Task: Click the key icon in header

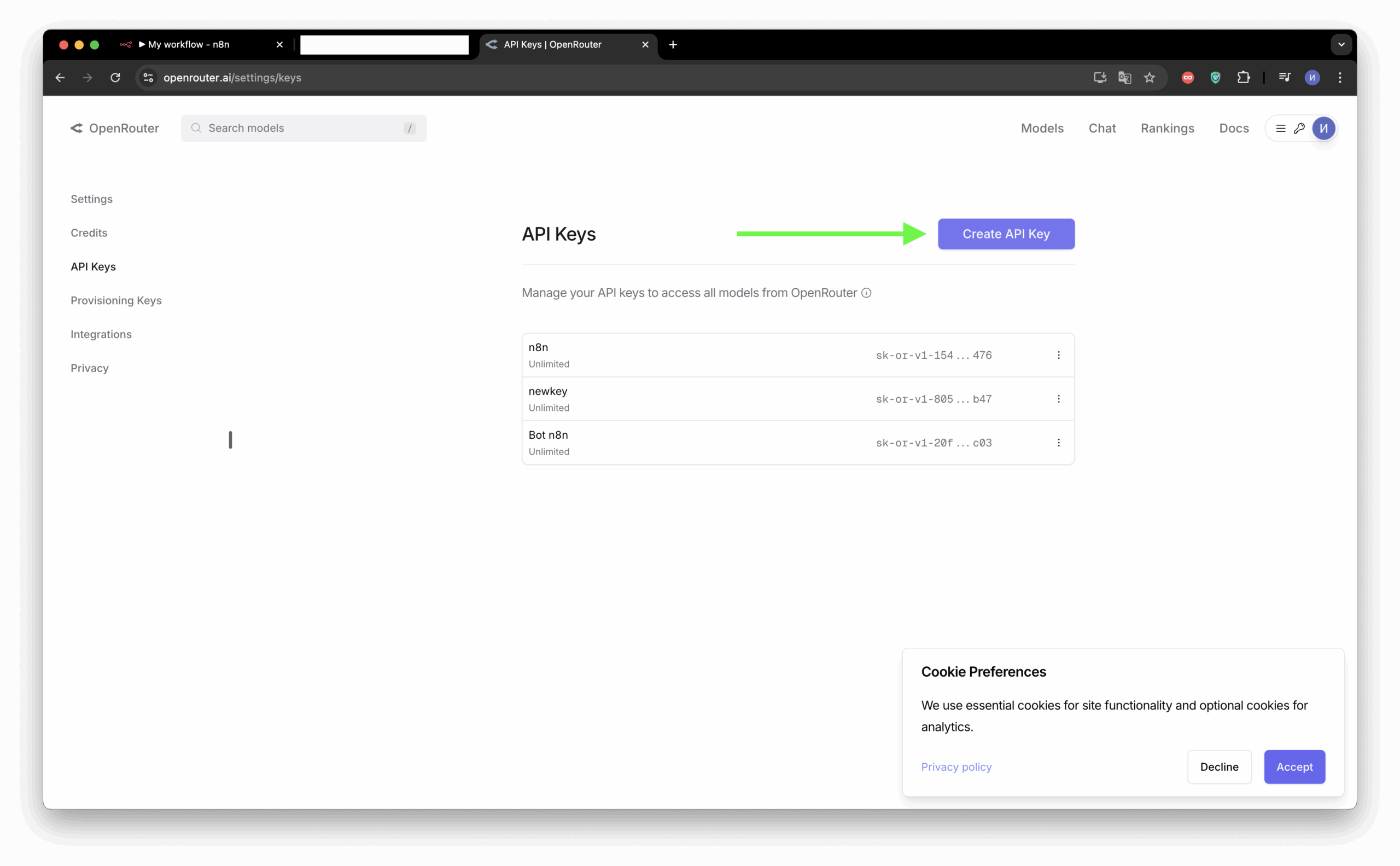Action: (1299, 129)
